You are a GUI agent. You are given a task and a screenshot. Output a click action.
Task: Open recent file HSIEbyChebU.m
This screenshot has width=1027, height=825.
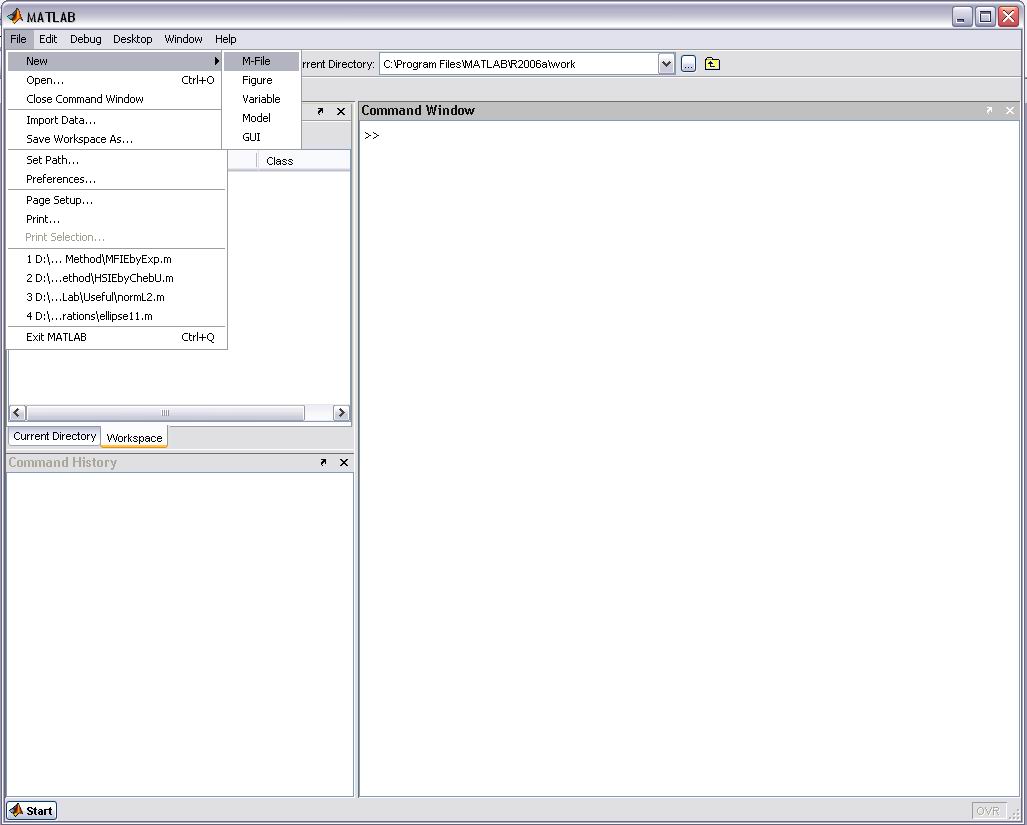(117, 278)
